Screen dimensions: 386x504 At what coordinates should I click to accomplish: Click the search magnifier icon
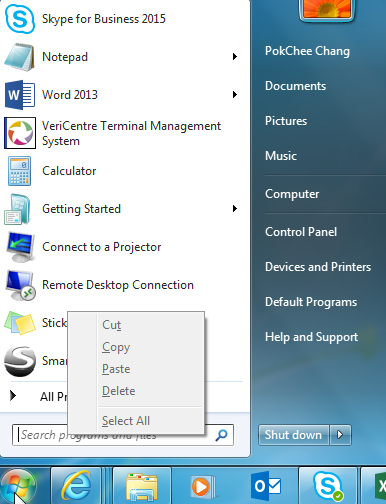coord(221,435)
